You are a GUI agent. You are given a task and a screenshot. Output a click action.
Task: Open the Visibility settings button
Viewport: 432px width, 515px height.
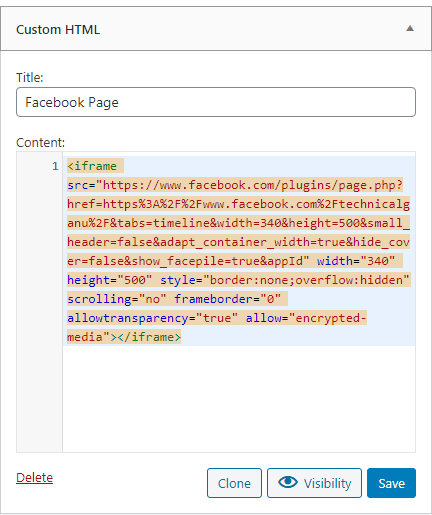coord(314,483)
